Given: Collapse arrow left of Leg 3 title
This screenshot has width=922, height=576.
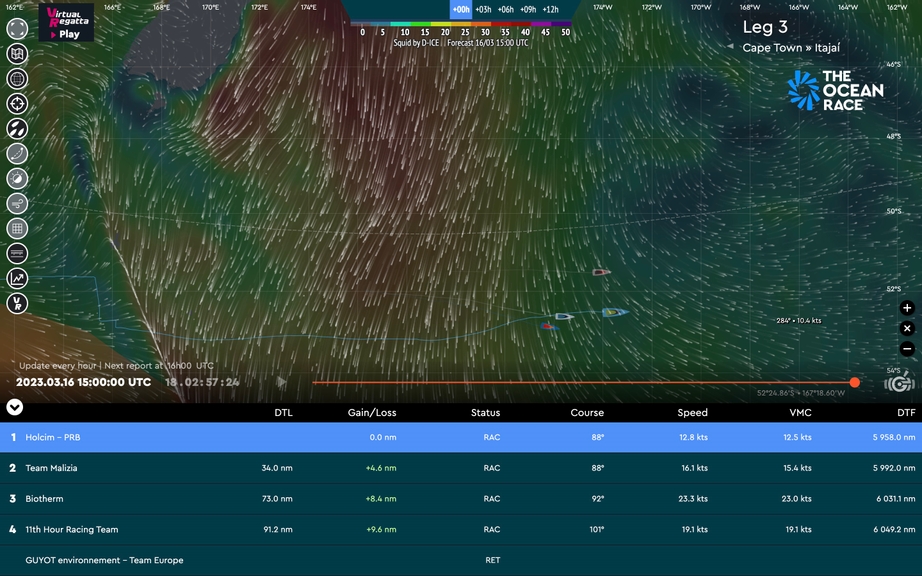Looking at the screenshot, I should (730, 46).
